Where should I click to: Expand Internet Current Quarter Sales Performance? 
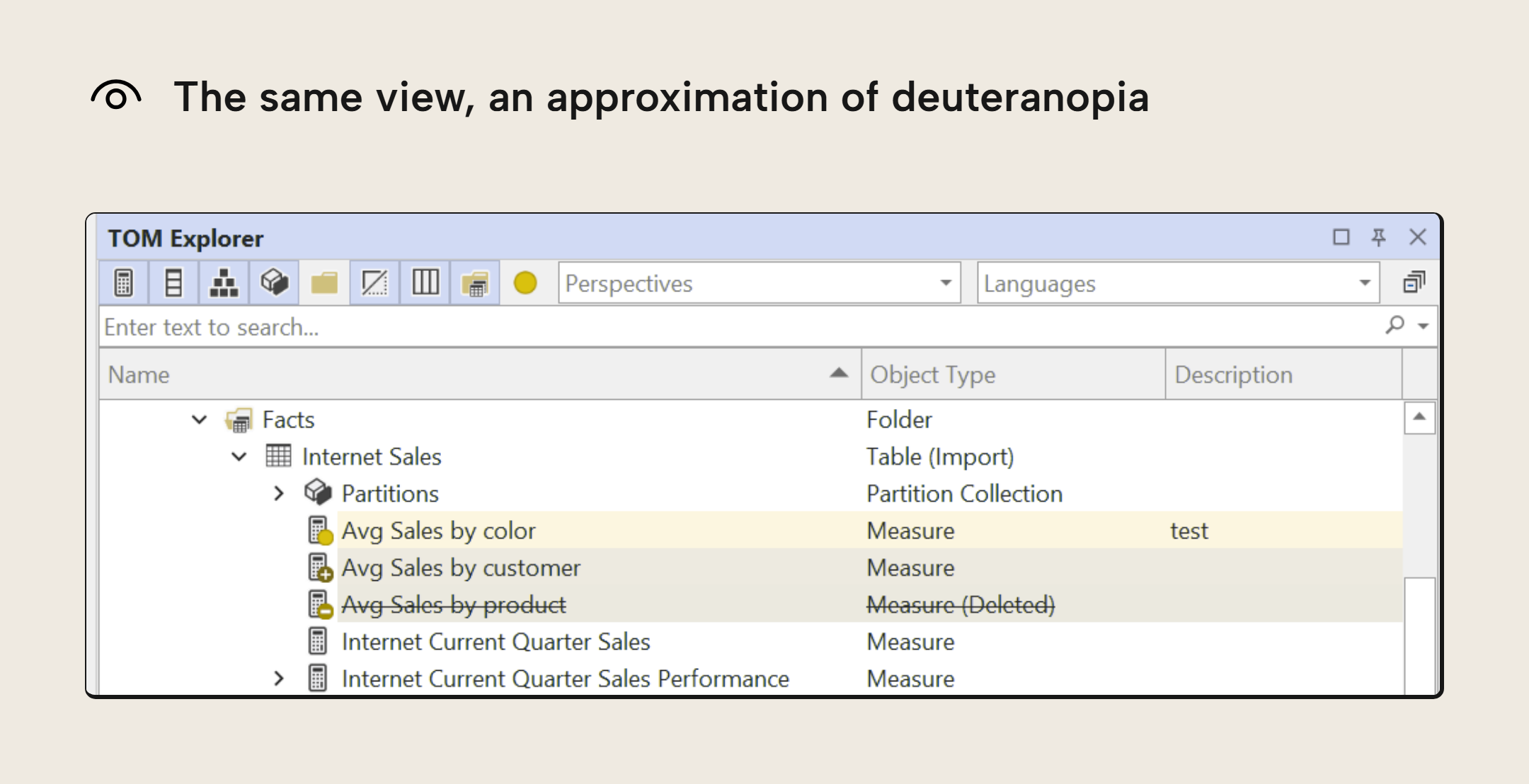point(279,679)
